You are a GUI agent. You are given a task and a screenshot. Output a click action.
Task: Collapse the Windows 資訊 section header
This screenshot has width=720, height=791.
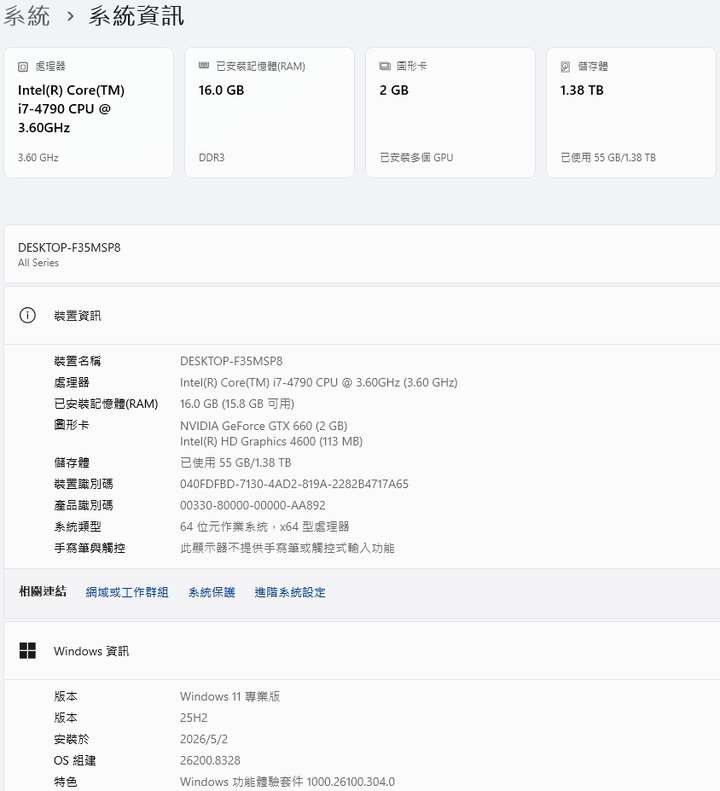362,651
